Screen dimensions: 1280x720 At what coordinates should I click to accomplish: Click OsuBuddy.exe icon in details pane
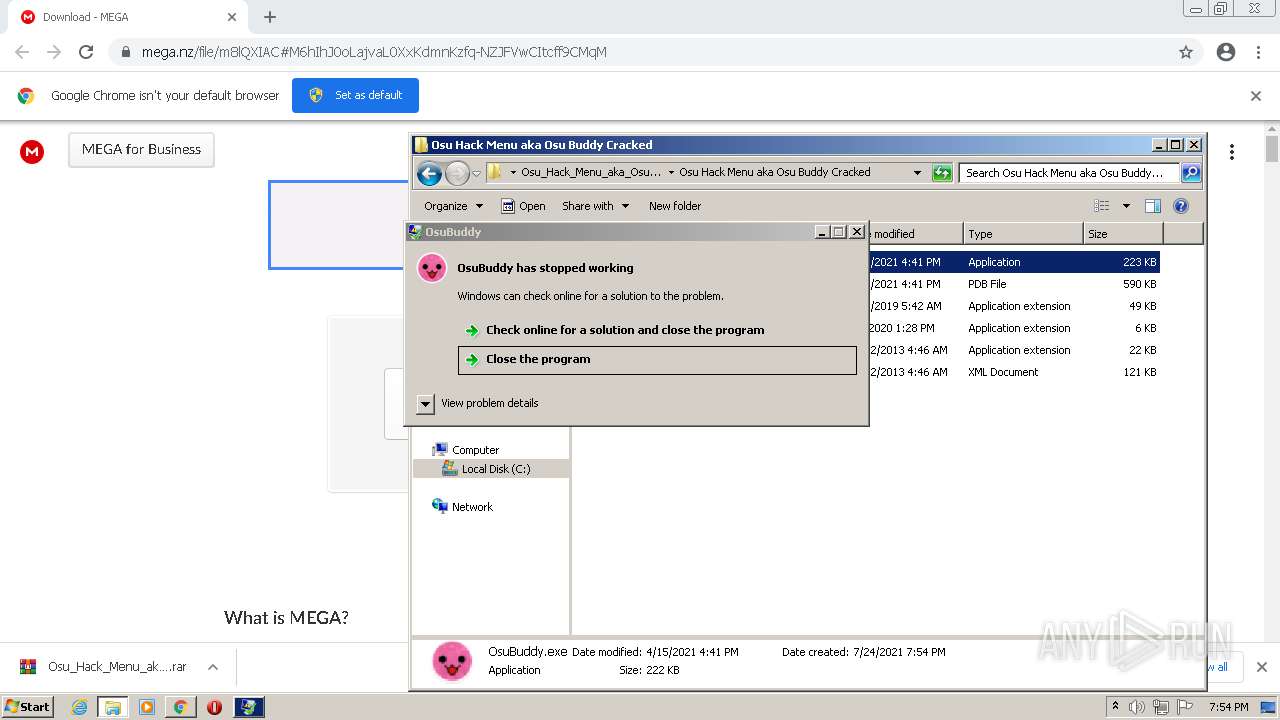452,661
